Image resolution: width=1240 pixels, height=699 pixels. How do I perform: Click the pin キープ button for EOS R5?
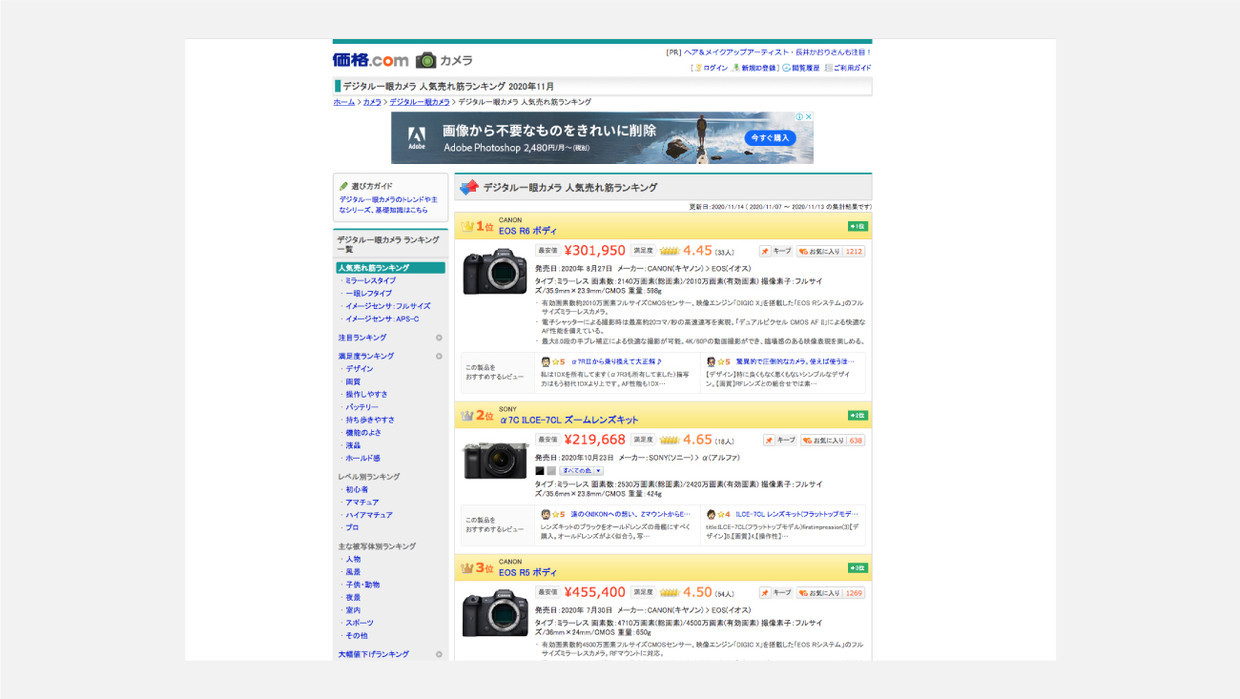click(x=776, y=593)
